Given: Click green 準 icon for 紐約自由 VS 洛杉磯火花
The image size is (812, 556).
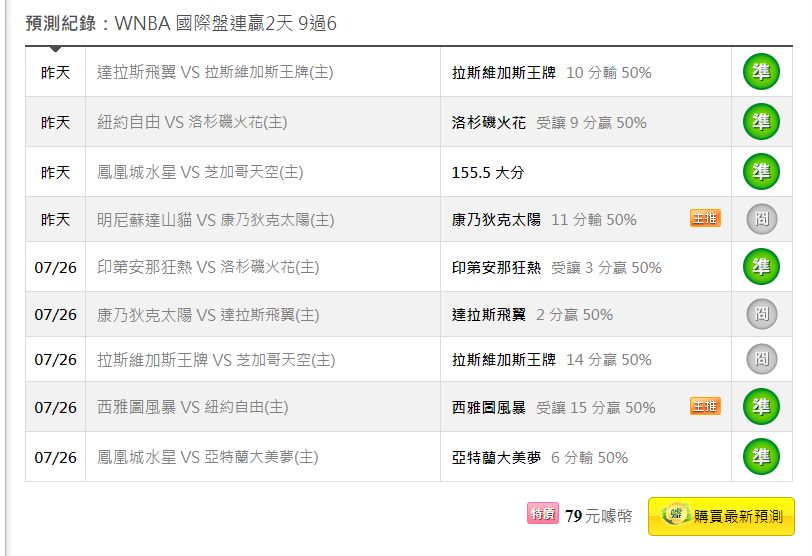Looking at the screenshot, I should (761, 122).
